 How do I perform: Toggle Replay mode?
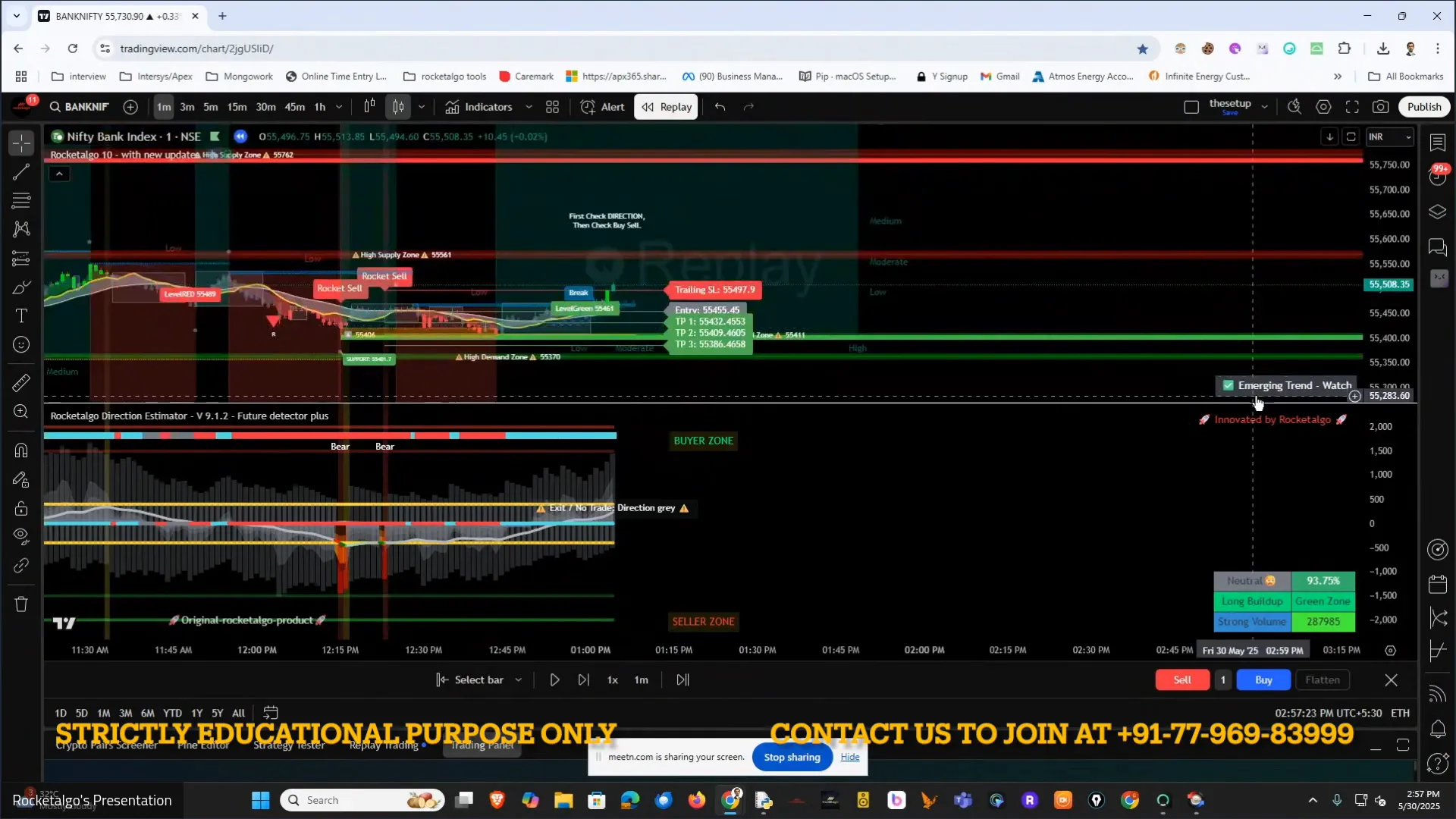pos(667,107)
